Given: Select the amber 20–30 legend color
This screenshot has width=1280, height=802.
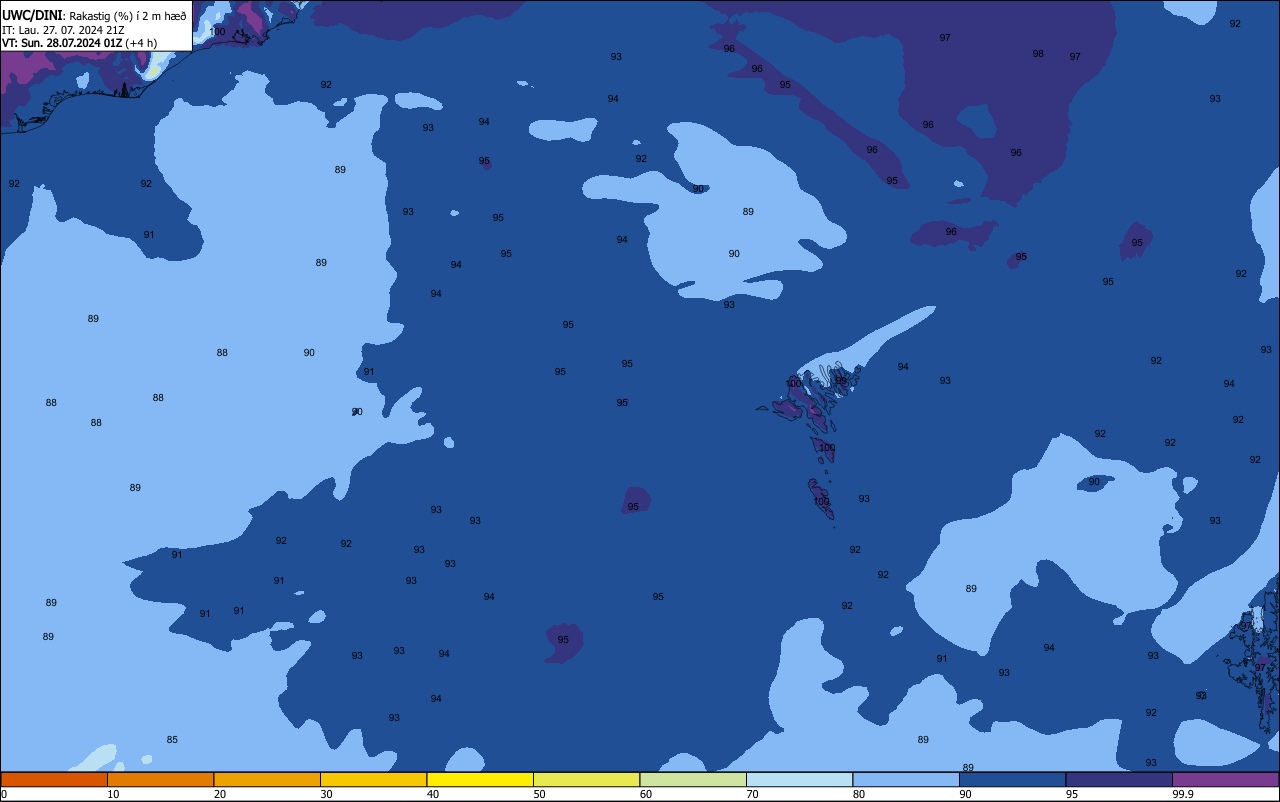Looking at the screenshot, I should coord(267,779).
